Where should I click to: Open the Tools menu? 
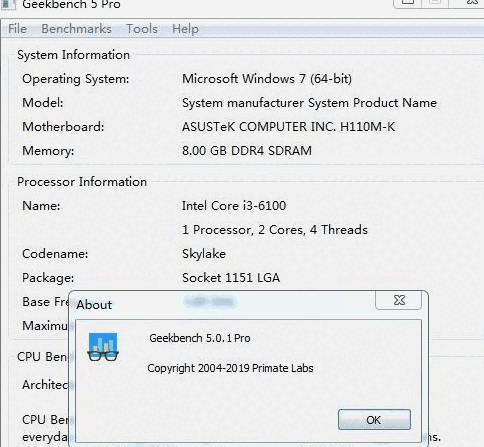(x=142, y=29)
